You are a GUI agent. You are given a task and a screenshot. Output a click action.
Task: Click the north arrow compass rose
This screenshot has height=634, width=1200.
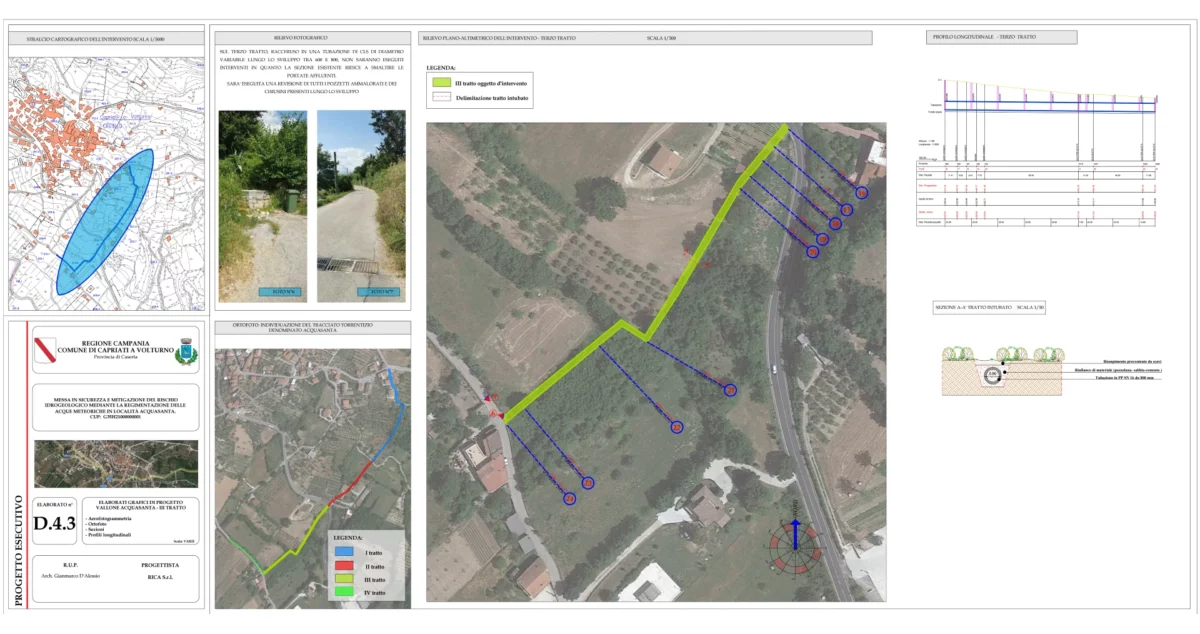pos(795,542)
